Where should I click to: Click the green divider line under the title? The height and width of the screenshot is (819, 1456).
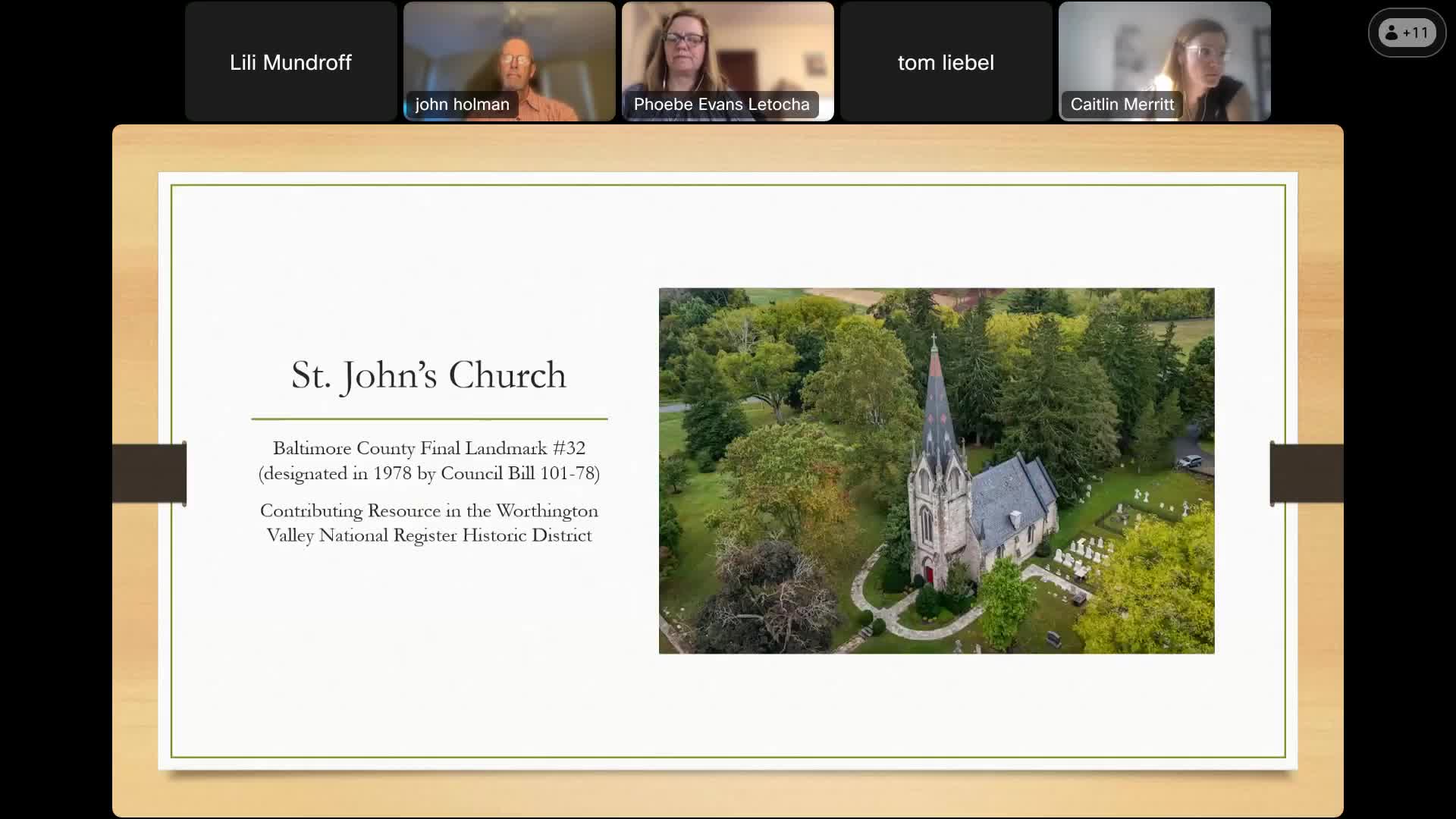click(428, 419)
